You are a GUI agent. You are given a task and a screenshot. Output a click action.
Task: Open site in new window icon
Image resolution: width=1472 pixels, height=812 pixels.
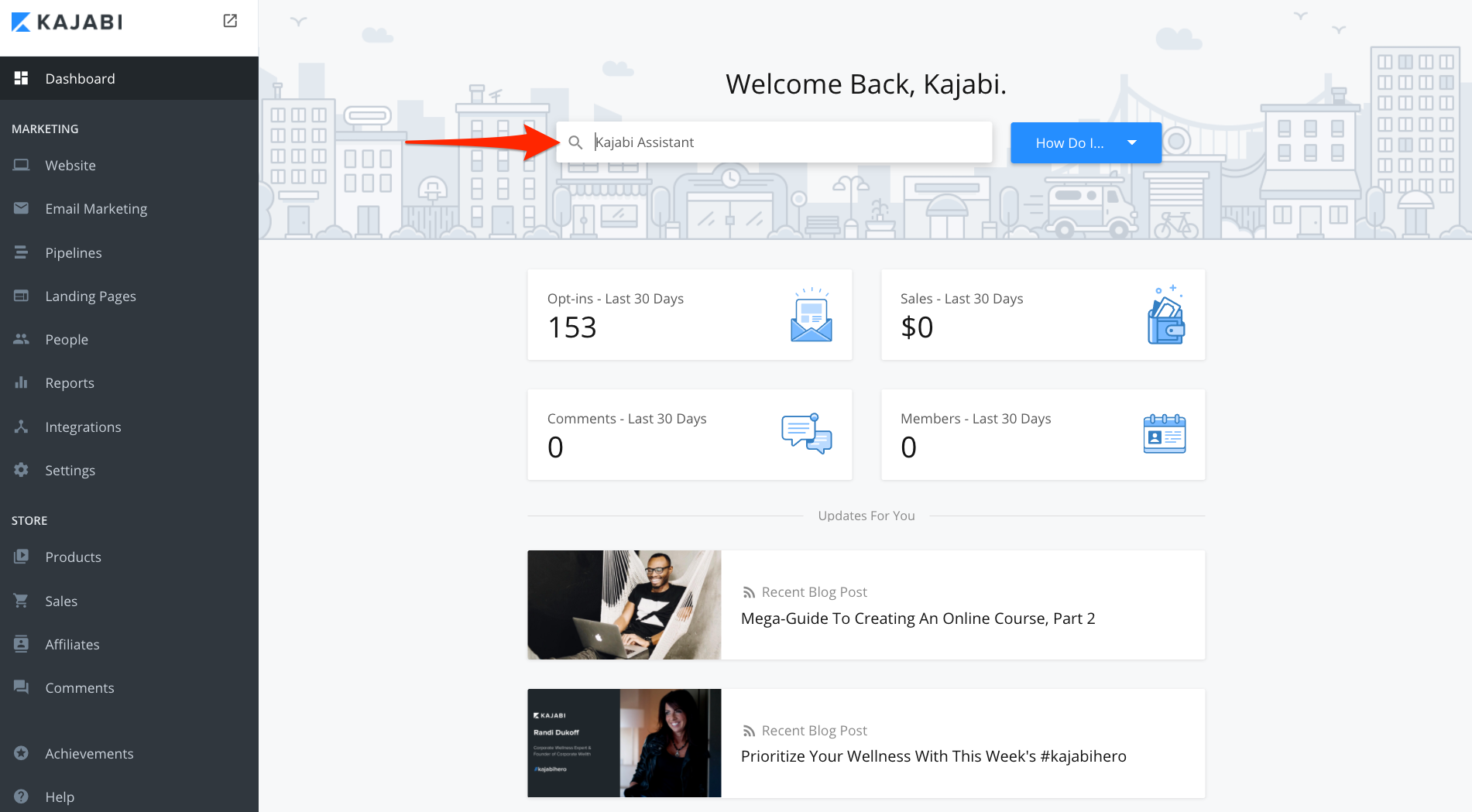[x=230, y=21]
